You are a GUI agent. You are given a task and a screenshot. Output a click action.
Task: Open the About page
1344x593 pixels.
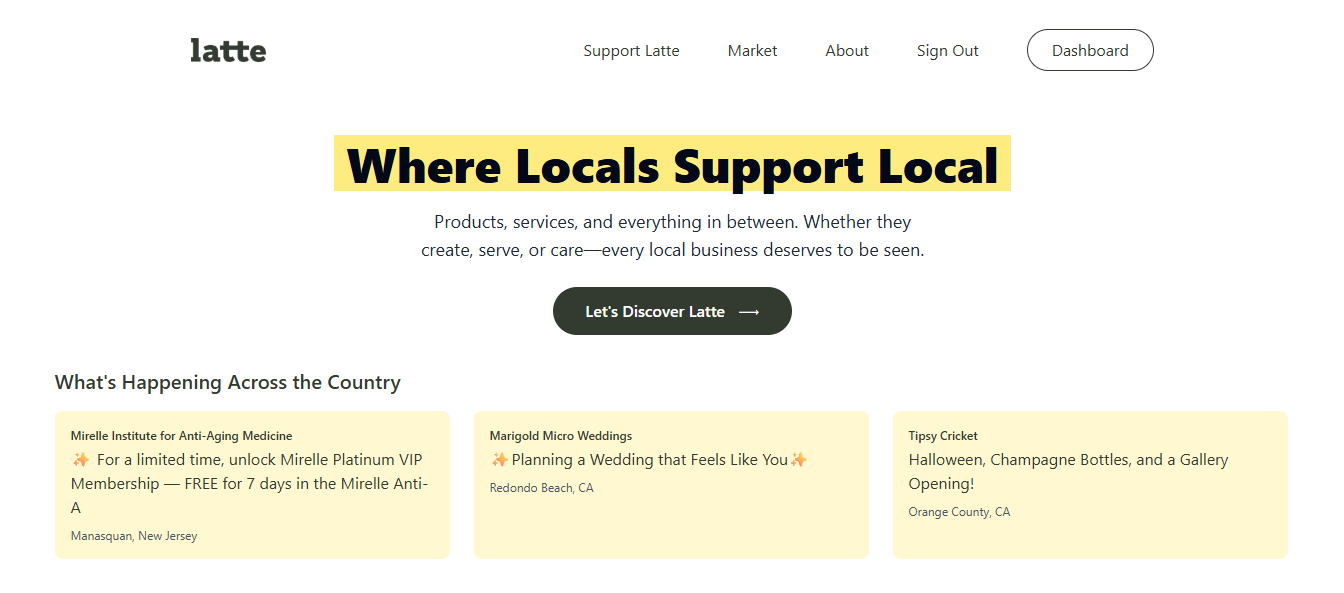[x=847, y=51]
